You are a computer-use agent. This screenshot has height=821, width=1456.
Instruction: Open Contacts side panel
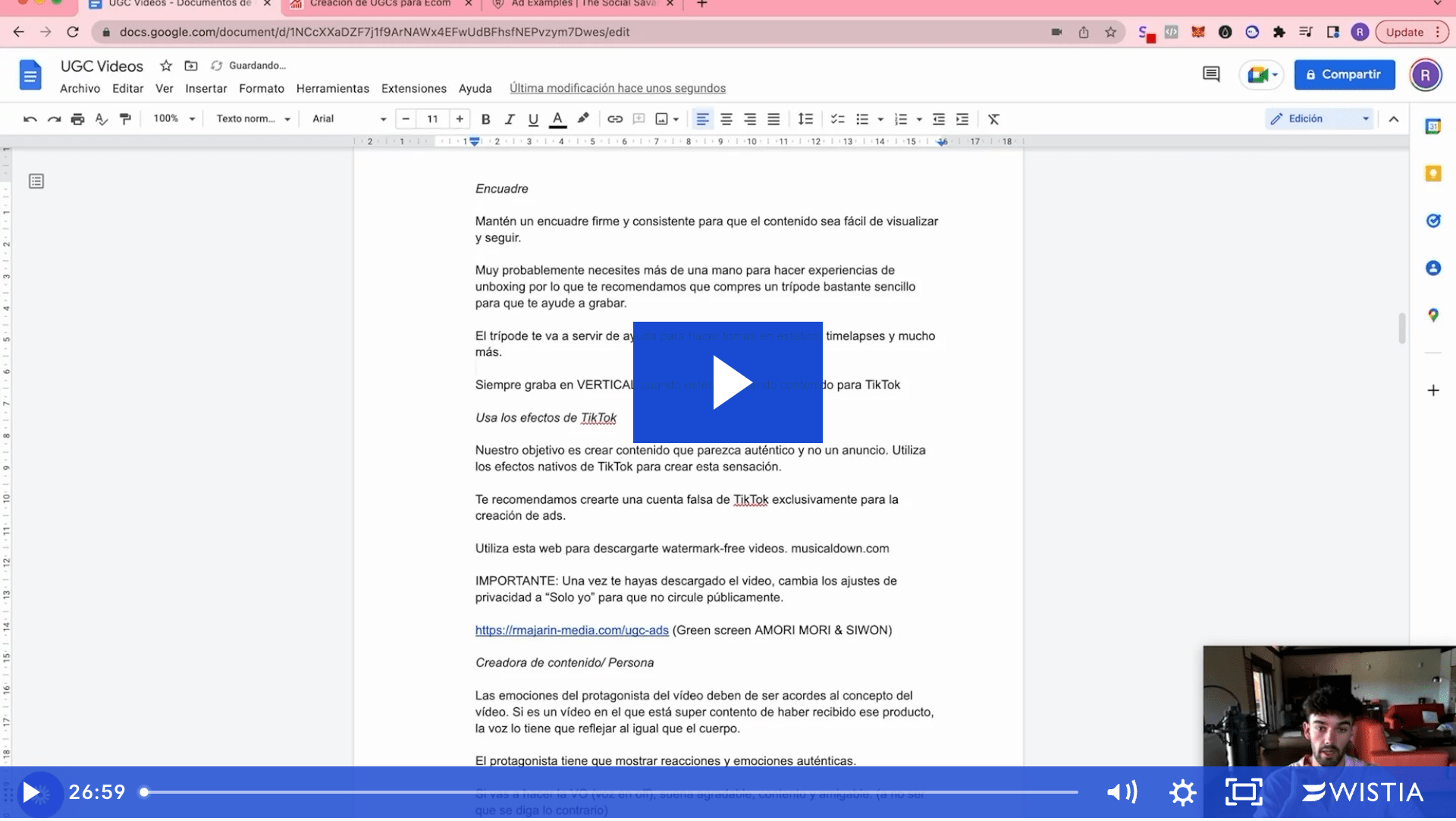(1433, 268)
